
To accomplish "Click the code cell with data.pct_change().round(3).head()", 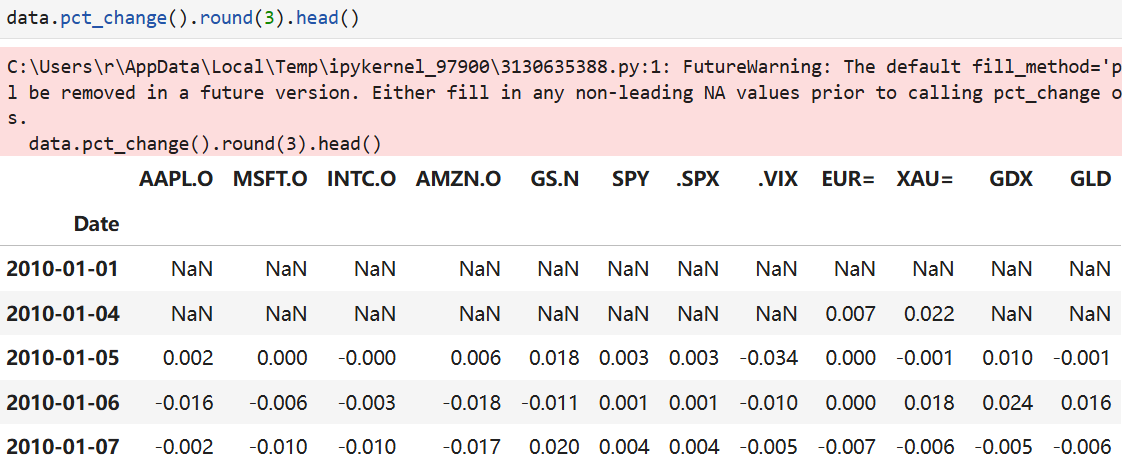I will (x=561, y=19).
